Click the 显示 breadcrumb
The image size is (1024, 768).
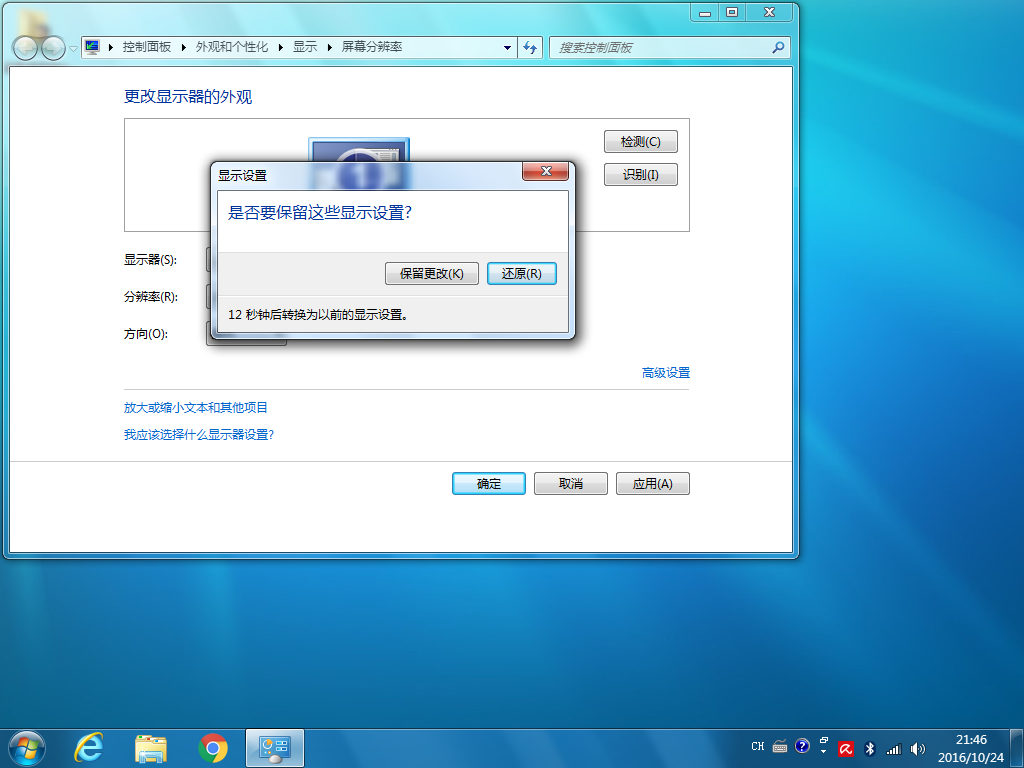305,47
